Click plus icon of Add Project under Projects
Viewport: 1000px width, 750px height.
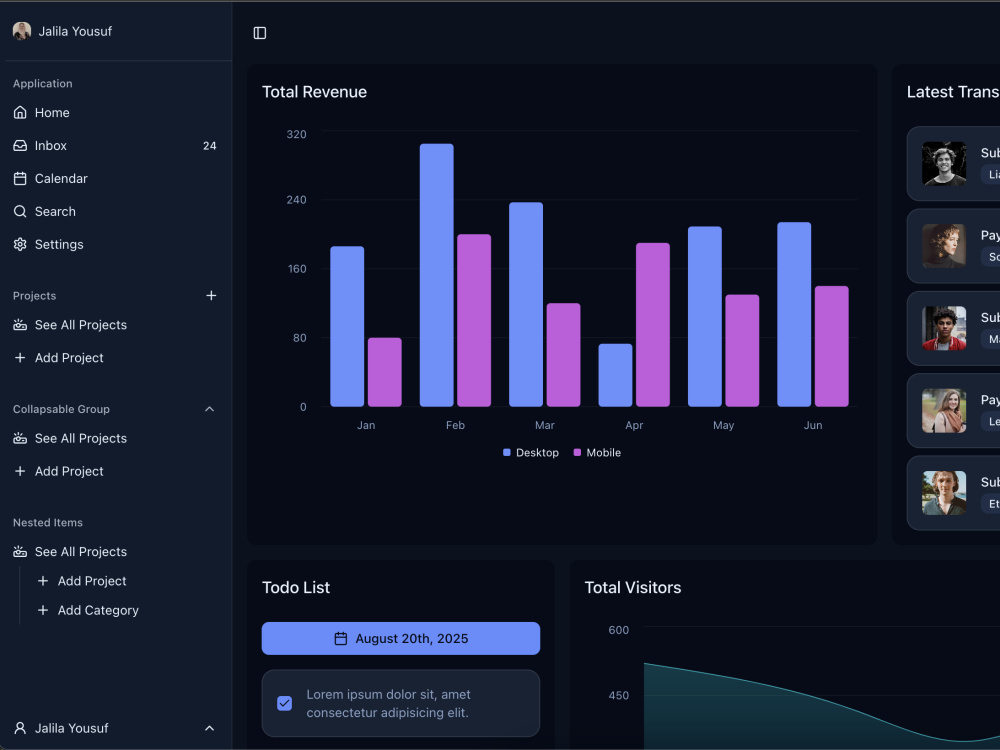tap(20, 358)
